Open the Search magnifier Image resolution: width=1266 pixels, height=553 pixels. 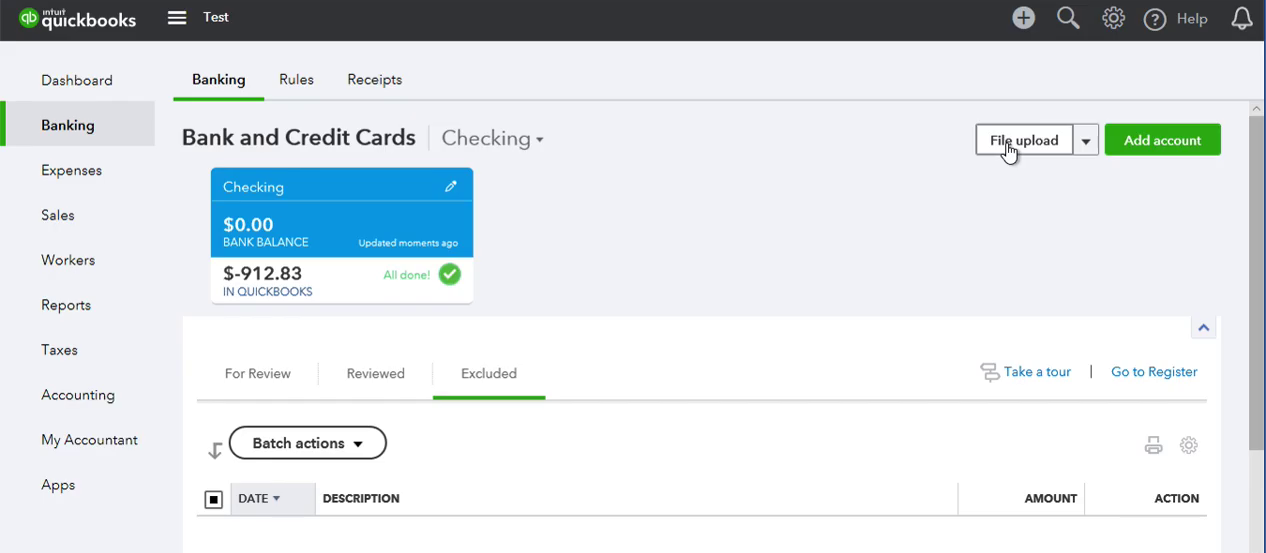pyautogui.click(x=1068, y=18)
